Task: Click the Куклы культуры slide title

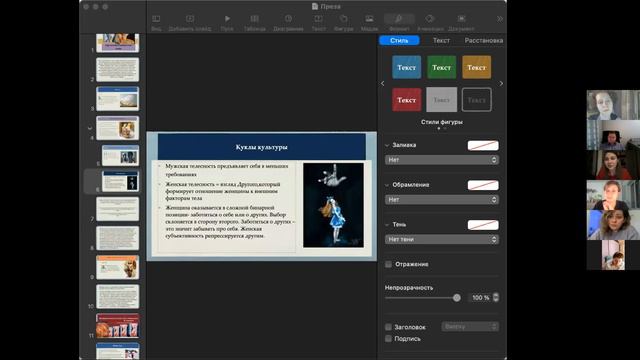Action: point(262,147)
